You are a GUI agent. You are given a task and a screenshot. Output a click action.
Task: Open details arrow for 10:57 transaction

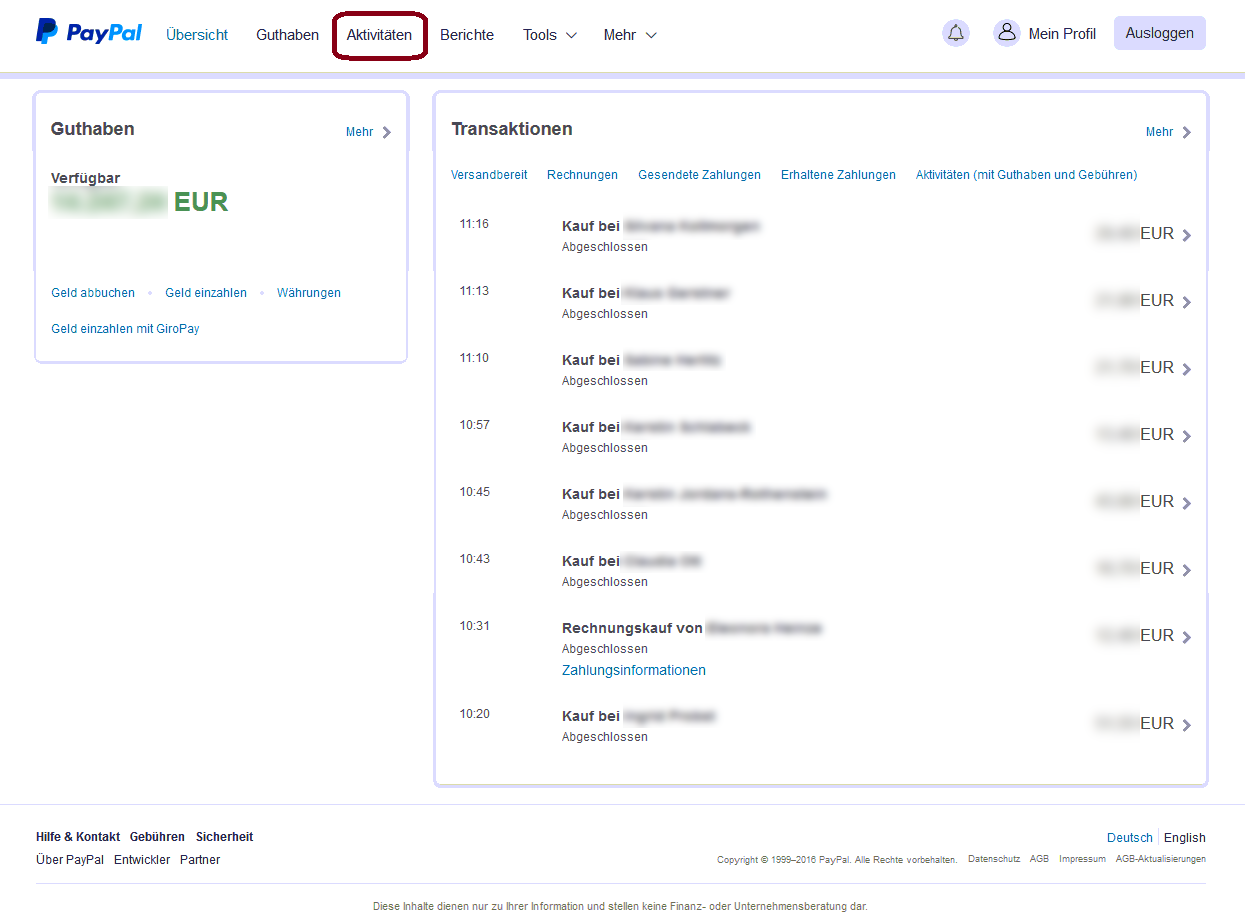pyautogui.click(x=1187, y=436)
